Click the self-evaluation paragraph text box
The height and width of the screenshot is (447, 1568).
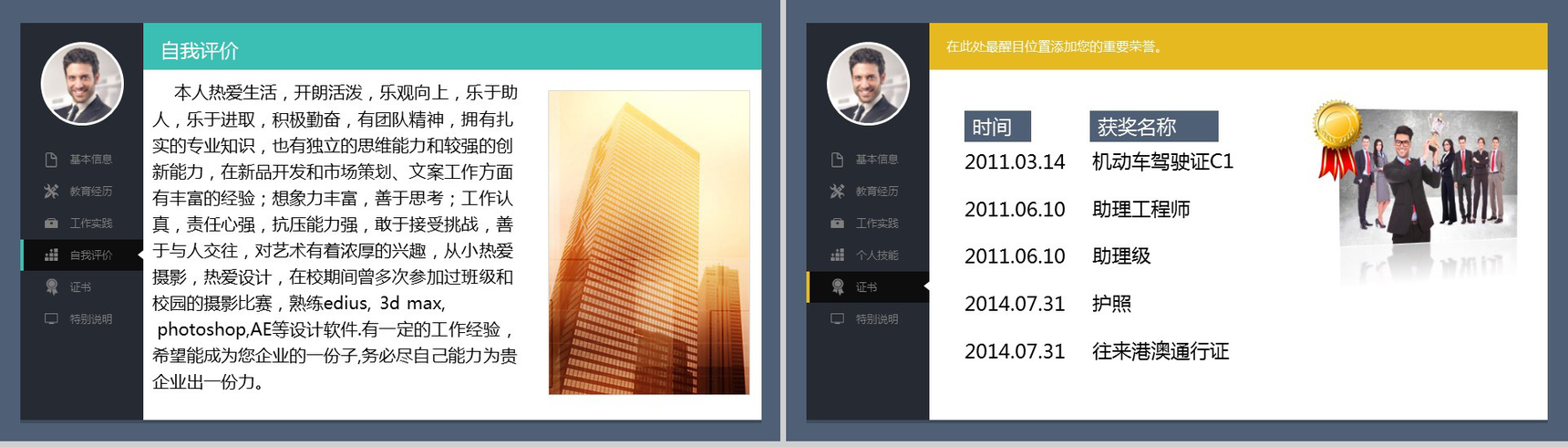pos(335,237)
